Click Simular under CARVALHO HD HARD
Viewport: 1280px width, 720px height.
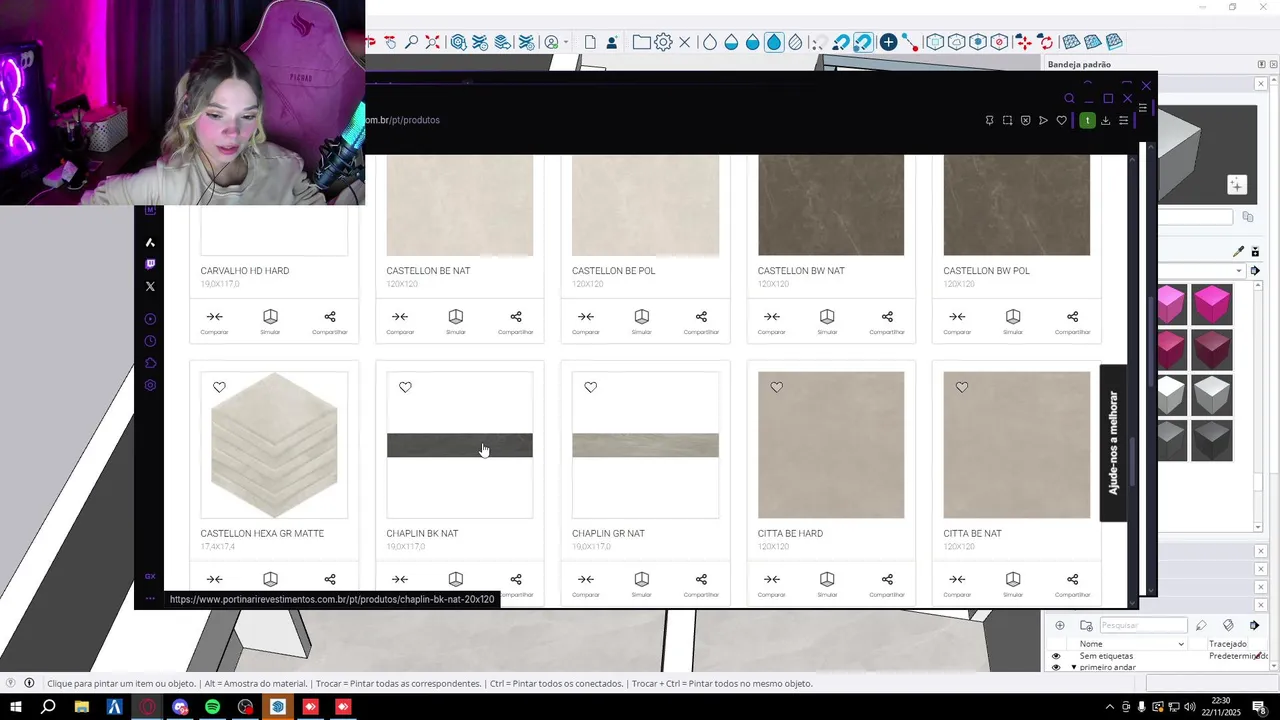click(270, 321)
